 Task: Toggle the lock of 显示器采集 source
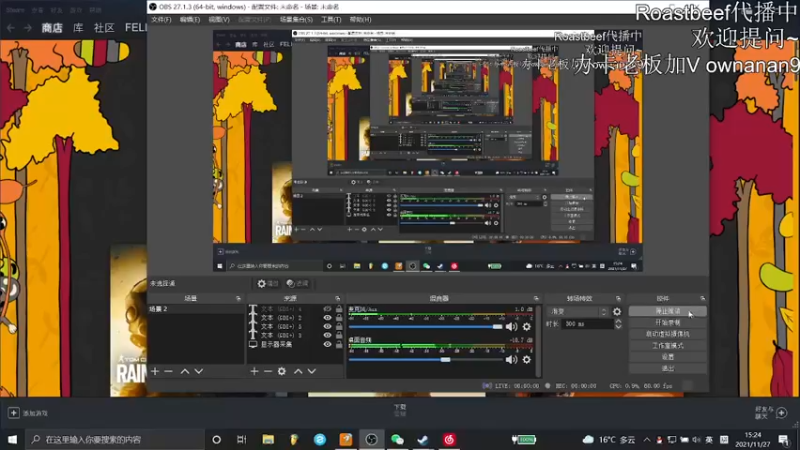tap(339, 344)
